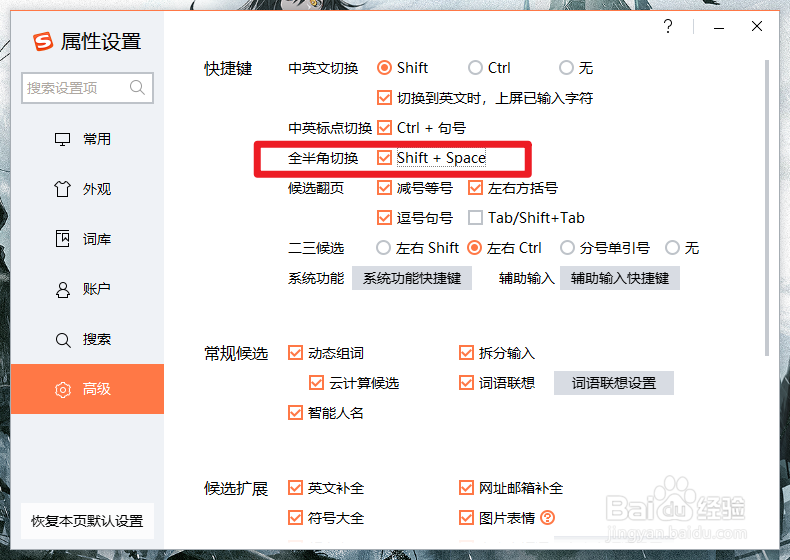The image size is (790, 560).
Task: Click the gear icon beside 高级
Action: point(63,390)
